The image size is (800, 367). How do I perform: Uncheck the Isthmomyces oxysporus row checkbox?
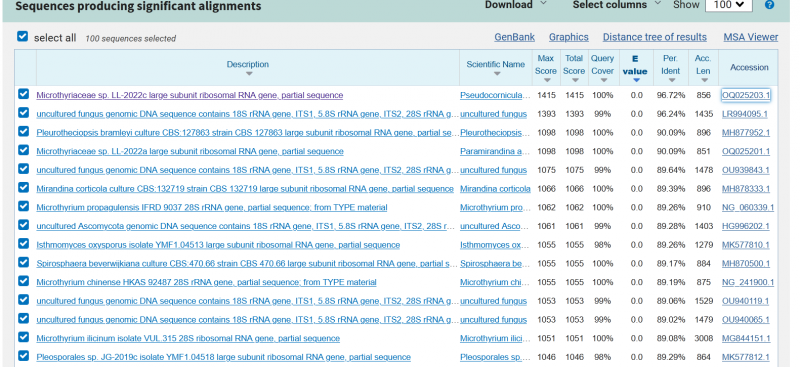click(23, 243)
